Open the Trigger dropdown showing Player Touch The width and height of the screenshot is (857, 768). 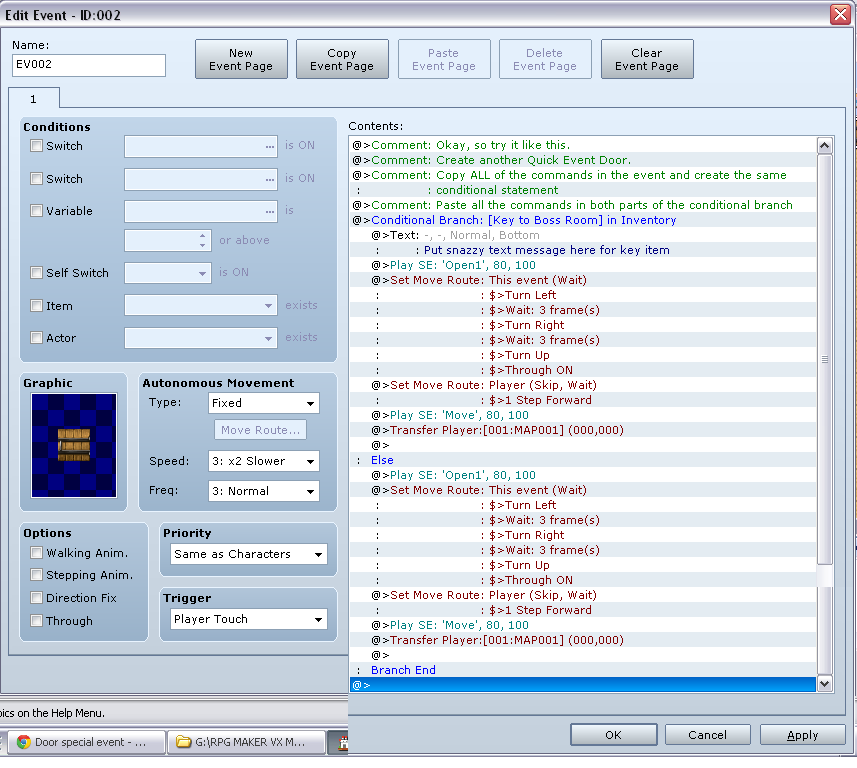[247, 619]
